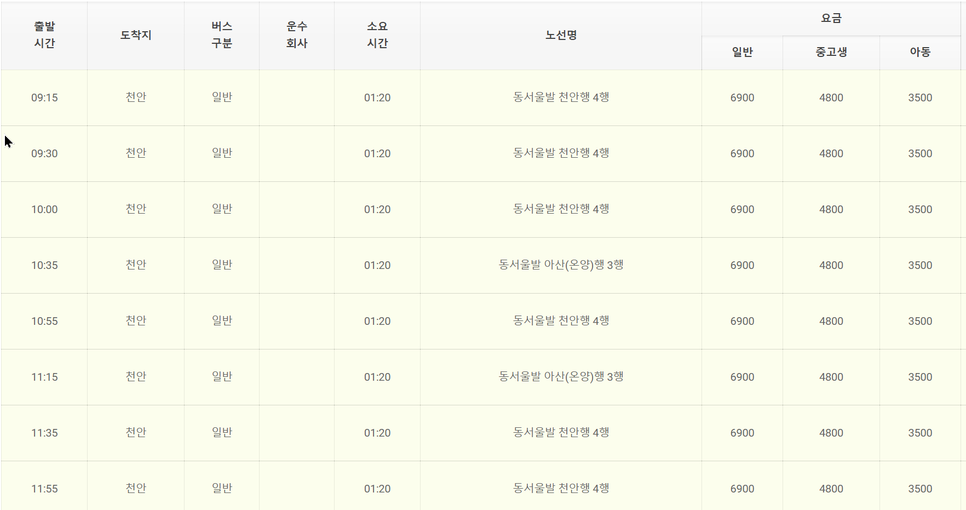Click the 아동 fare sub-header
Viewport: 966px width, 510px height.
pos(920,52)
